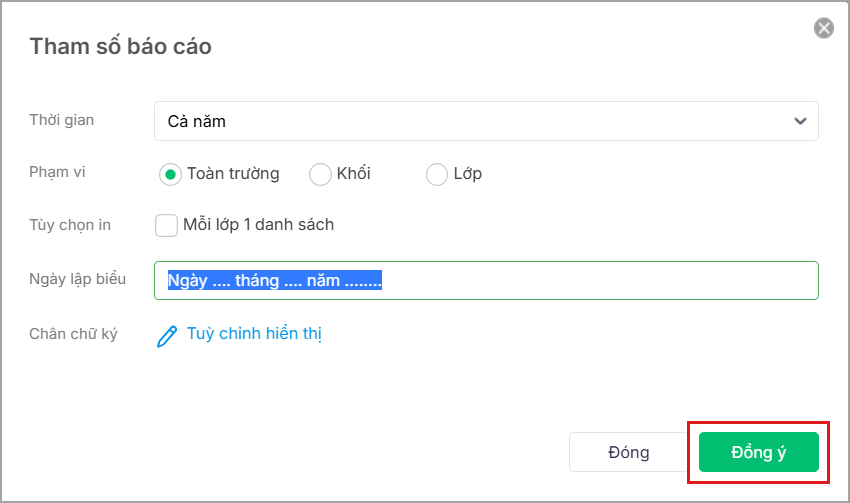Choose the Khối scope radio button
Image resolution: width=850 pixels, height=503 pixels.
pyautogui.click(x=320, y=174)
